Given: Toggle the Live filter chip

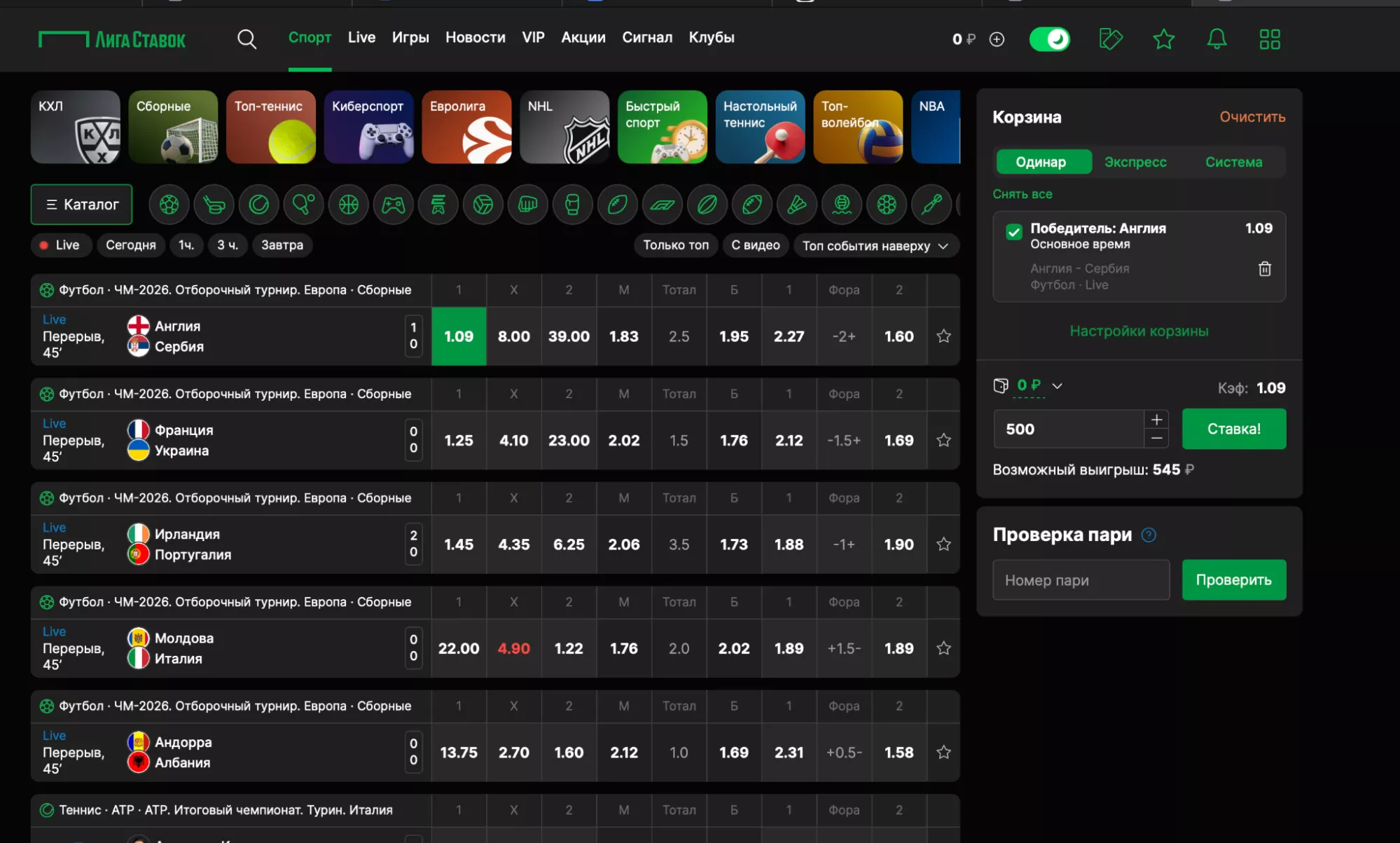Looking at the screenshot, I should pyautogui.click(x=60, y=245).
